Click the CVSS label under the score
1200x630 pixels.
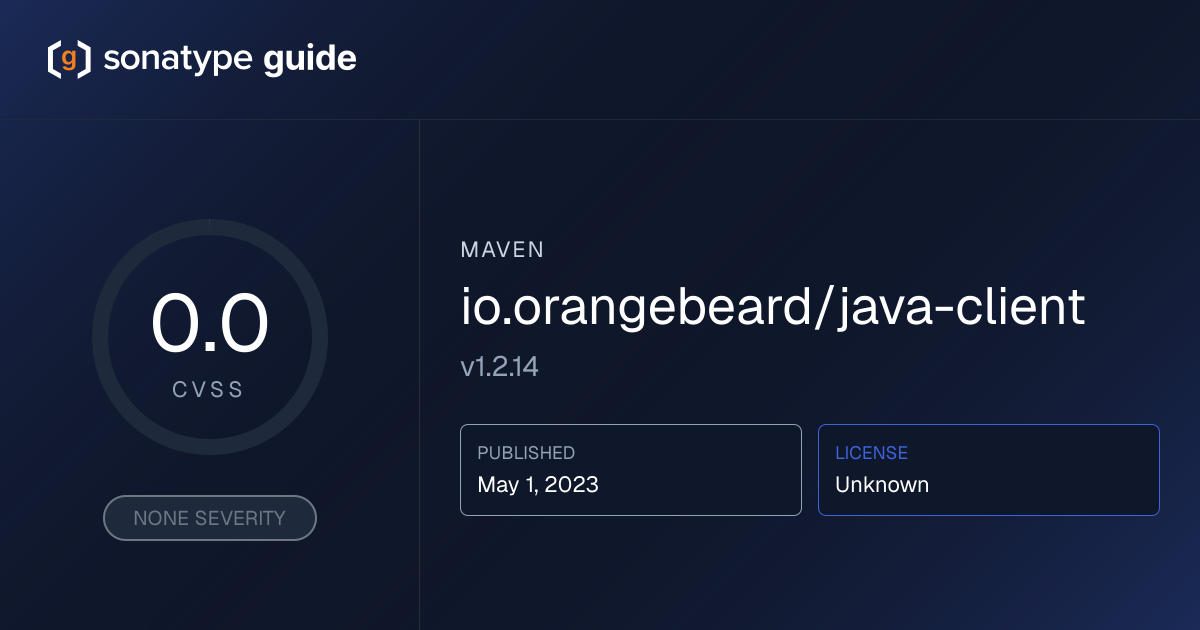209,390
